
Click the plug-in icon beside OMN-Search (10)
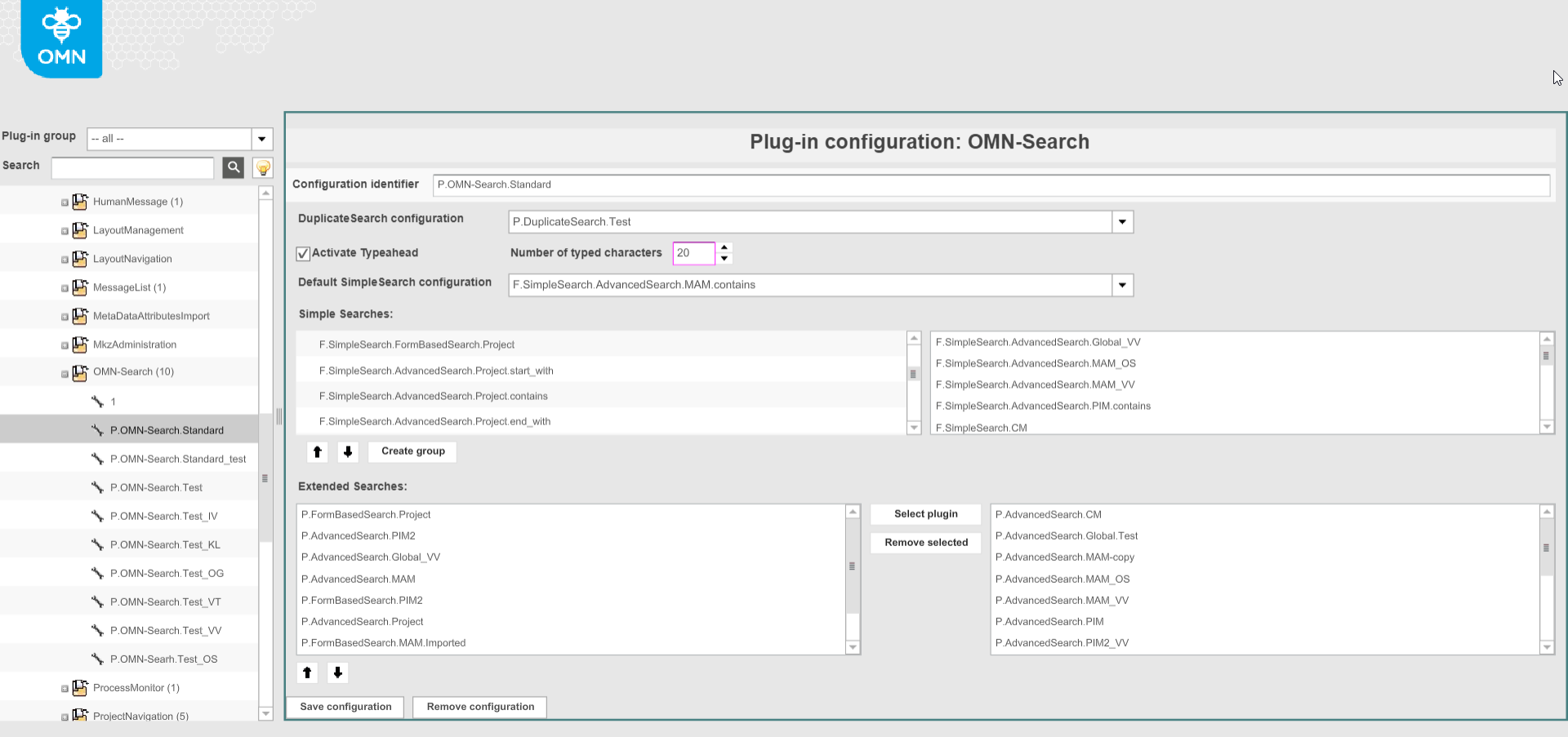[x=80, y=371]
